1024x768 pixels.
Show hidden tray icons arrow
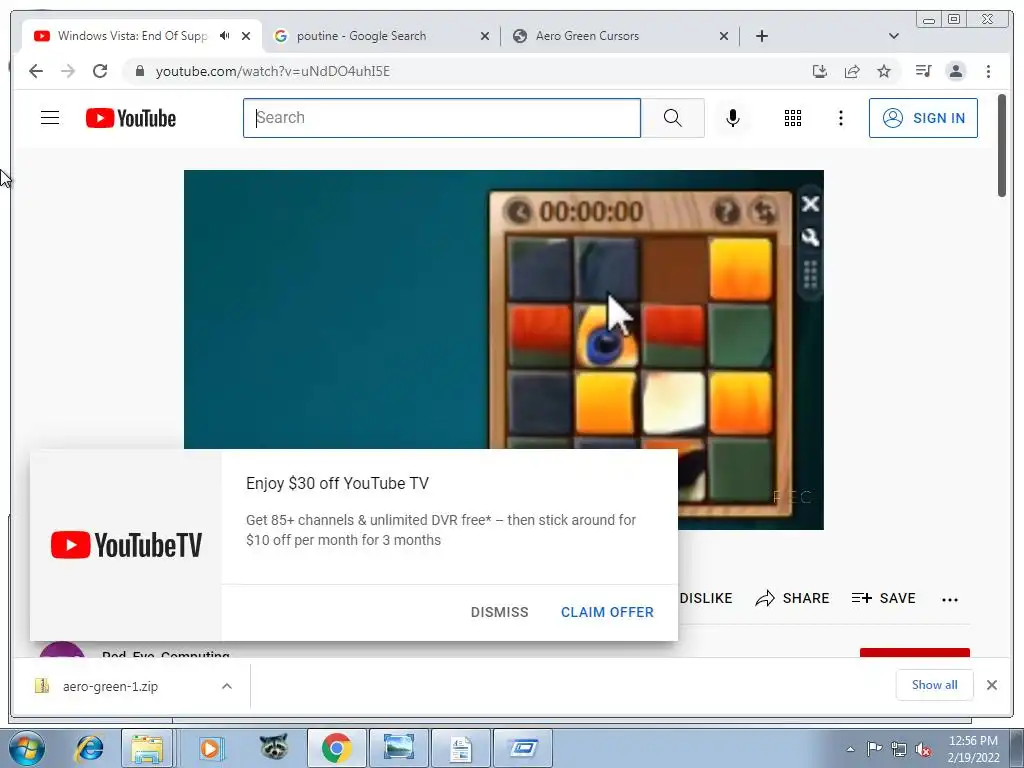click(850, 749)
